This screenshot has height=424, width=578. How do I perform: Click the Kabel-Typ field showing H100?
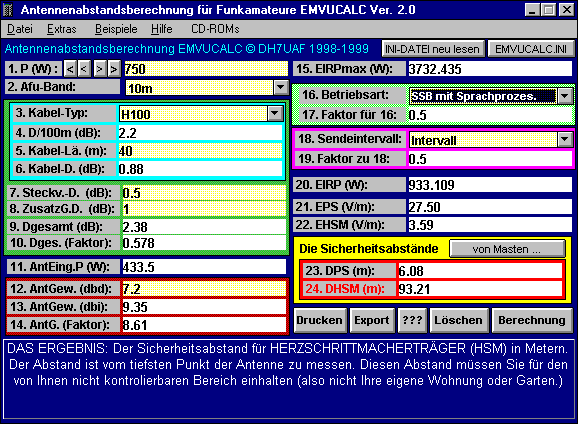[193, 114]
